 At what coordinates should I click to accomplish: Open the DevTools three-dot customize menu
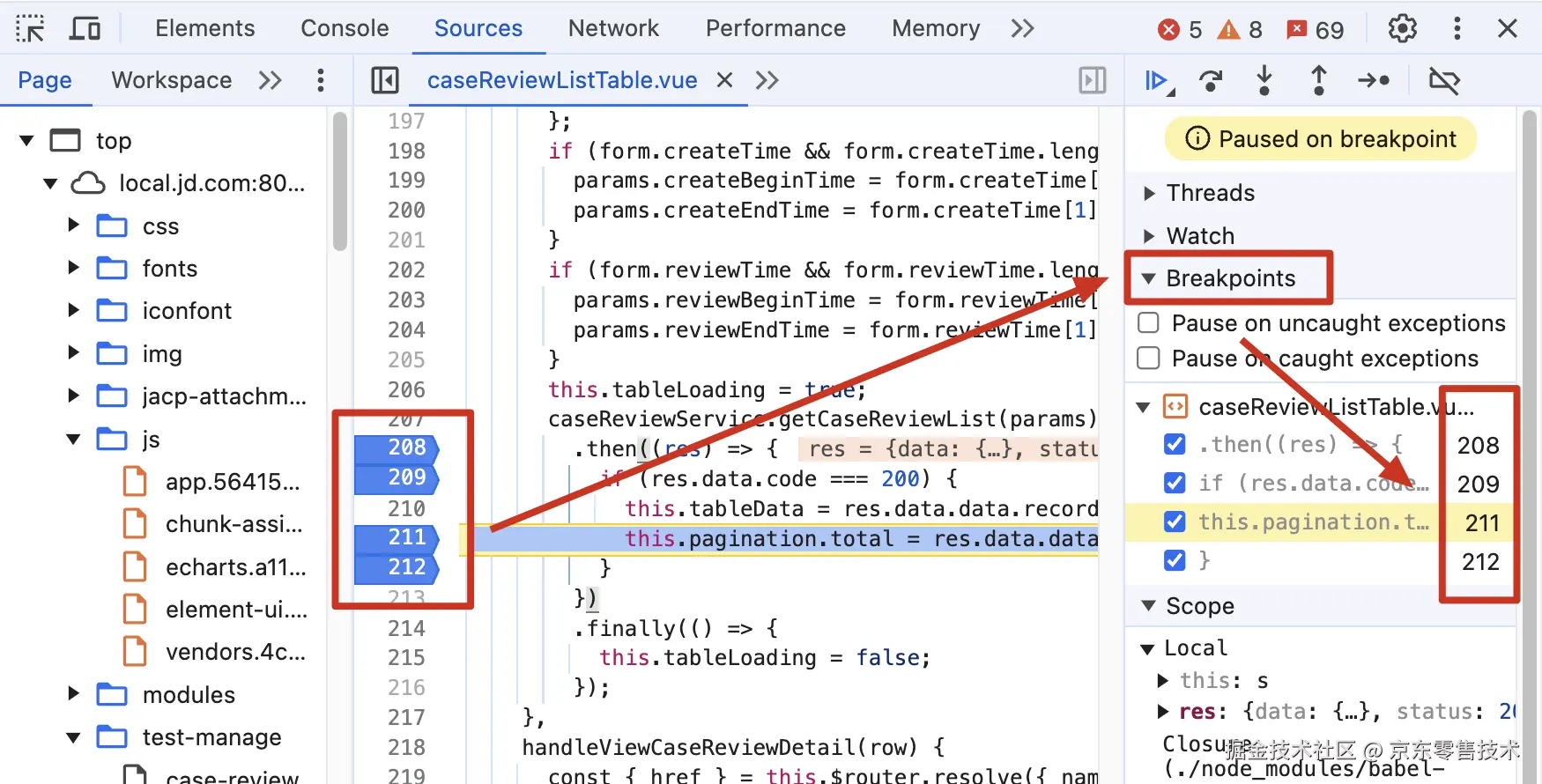pos(1457,29)
